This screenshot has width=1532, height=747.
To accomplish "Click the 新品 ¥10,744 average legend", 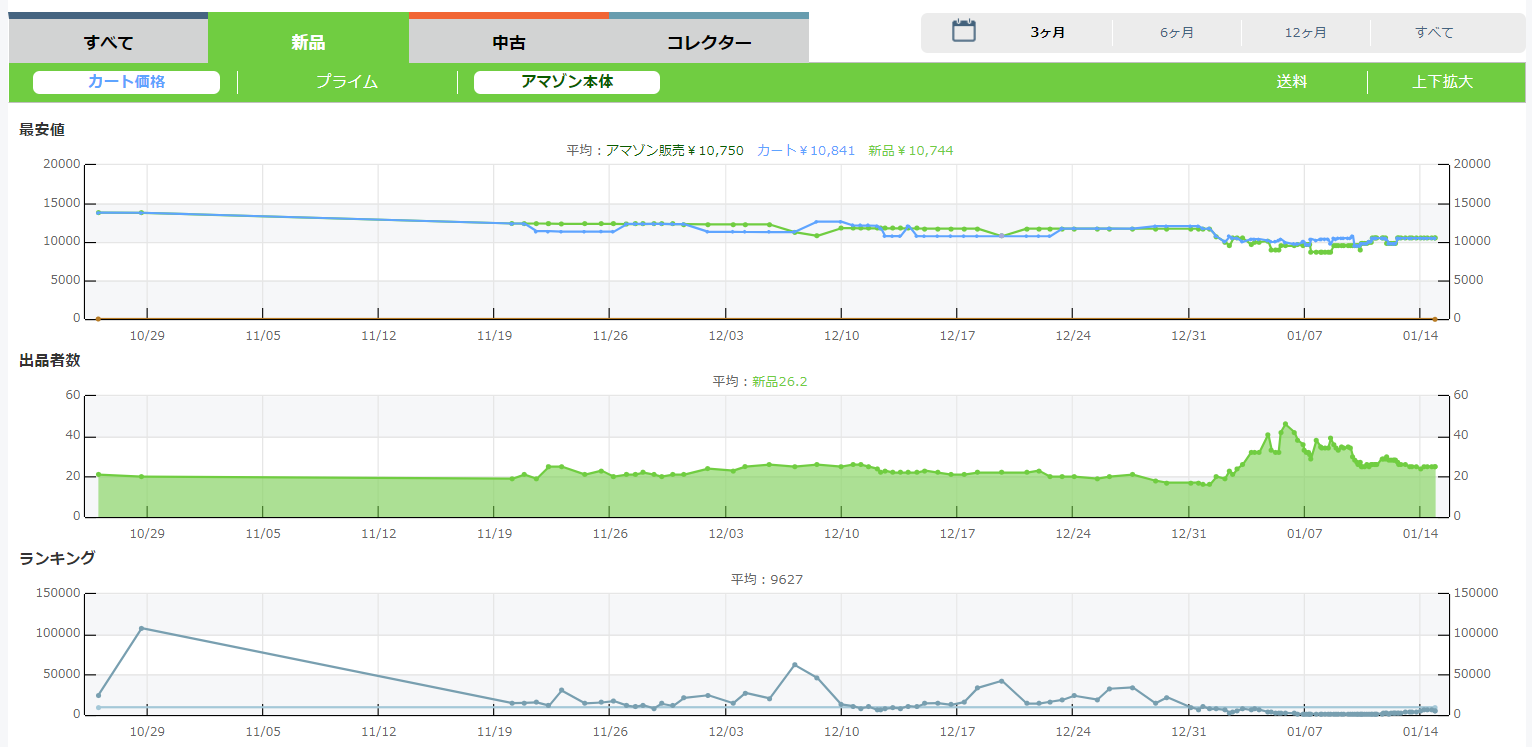I will pos(910,150).
